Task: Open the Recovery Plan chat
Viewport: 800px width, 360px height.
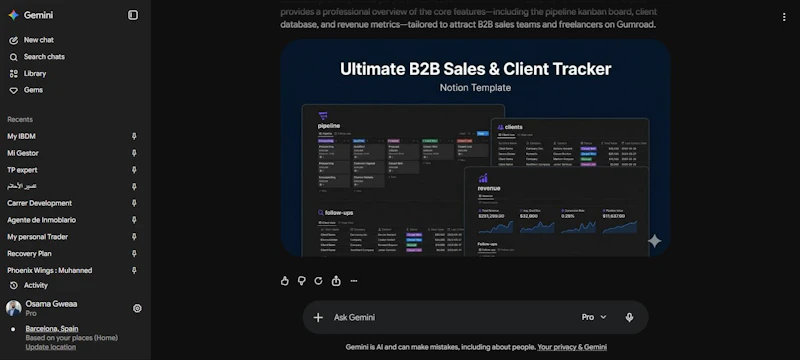Action: pos(29,253)
